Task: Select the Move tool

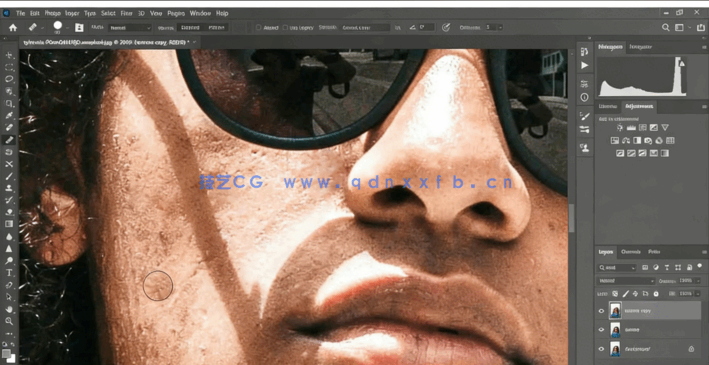Action: point(9,55)
